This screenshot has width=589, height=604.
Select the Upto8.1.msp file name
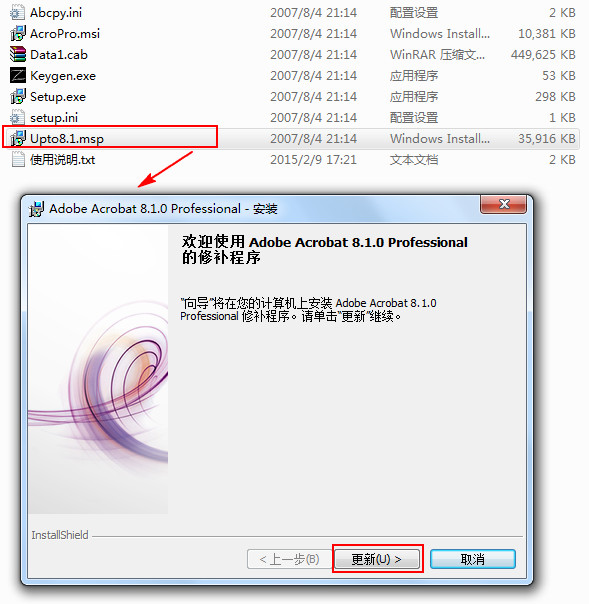click(x=67, y=139)
